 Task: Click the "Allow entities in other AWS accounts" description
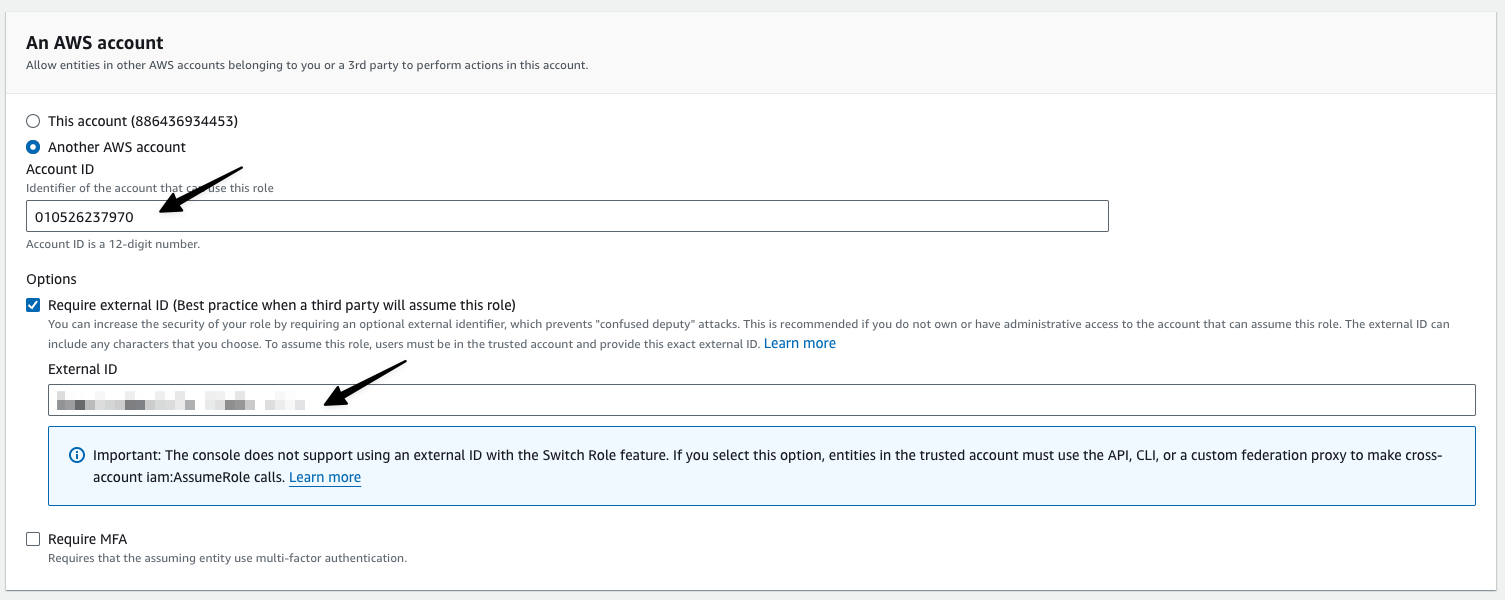(x=306, y=65)
